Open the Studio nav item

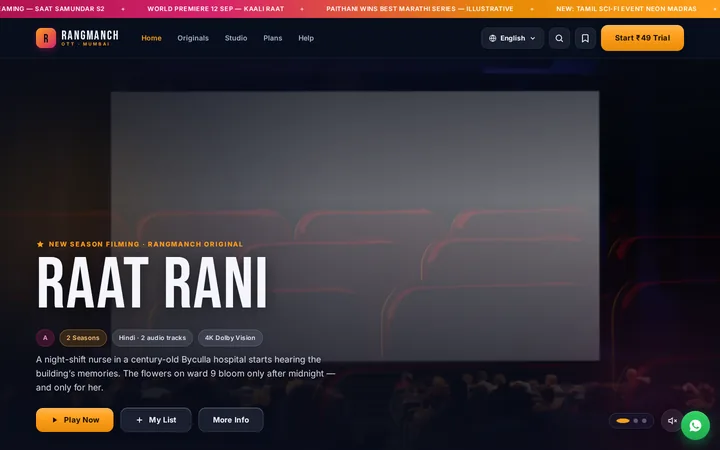point(236,38)
